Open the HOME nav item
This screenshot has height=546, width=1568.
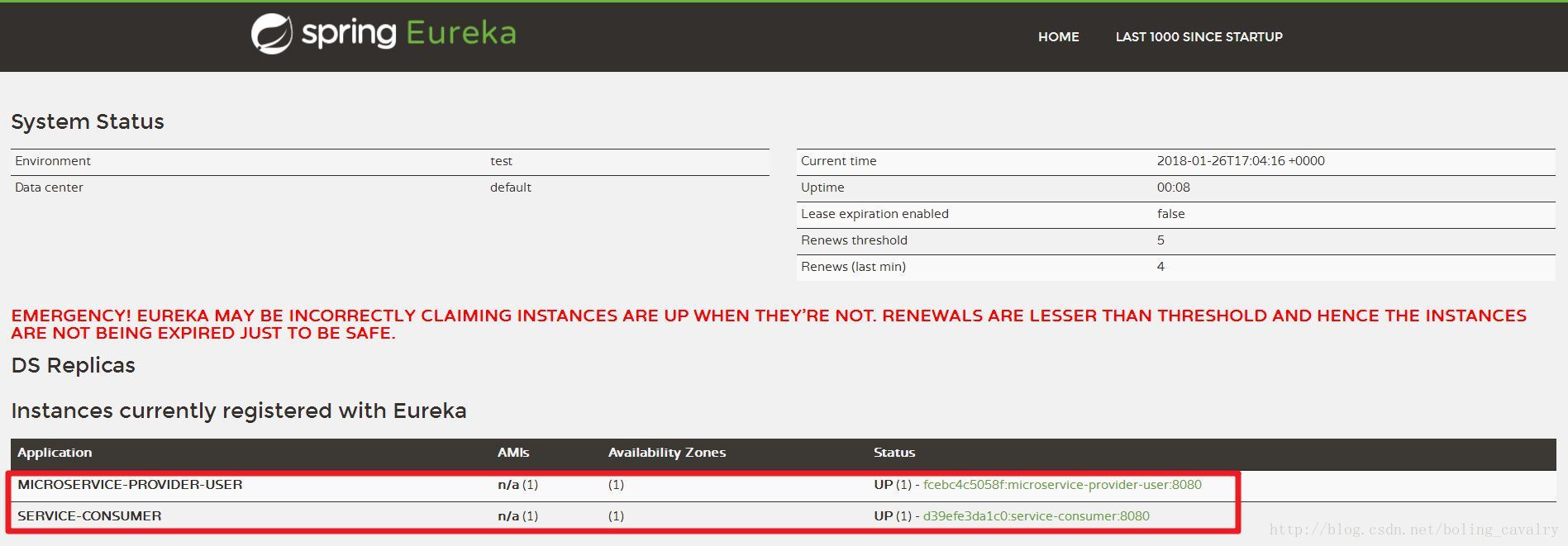(1058, 37)
